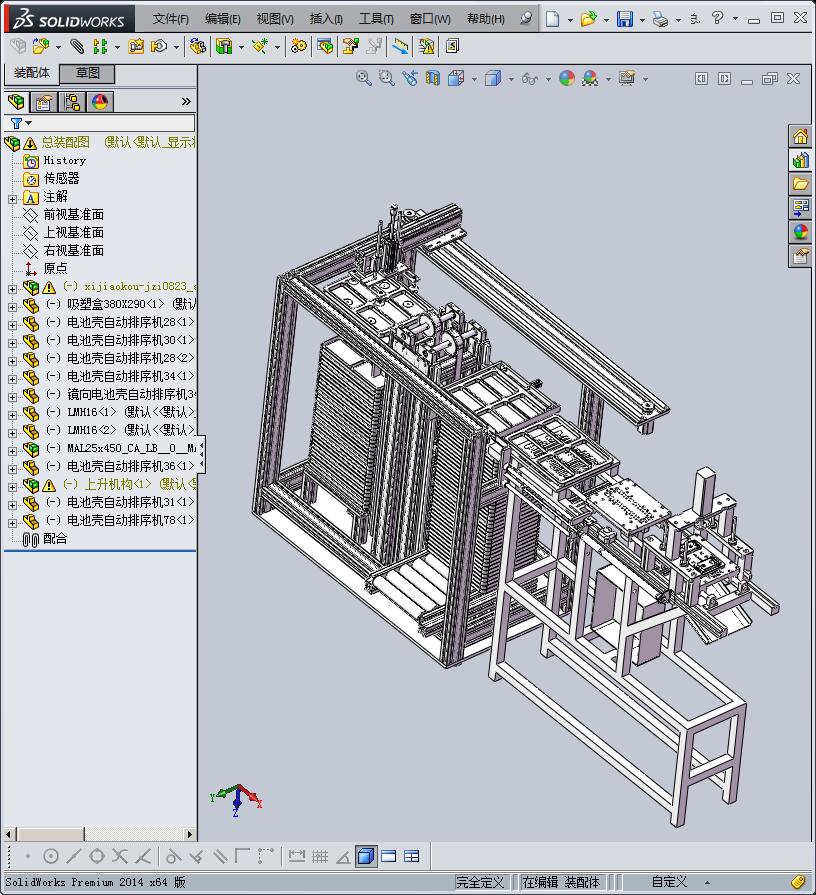Expand the 上升机构<1> tree node
816x895 pixels.
pyautogui.click(x=12, y=485)
